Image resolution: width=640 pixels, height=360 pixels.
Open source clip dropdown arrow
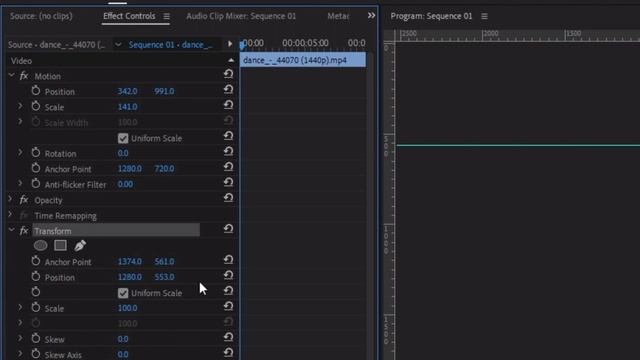pos(118,44)
